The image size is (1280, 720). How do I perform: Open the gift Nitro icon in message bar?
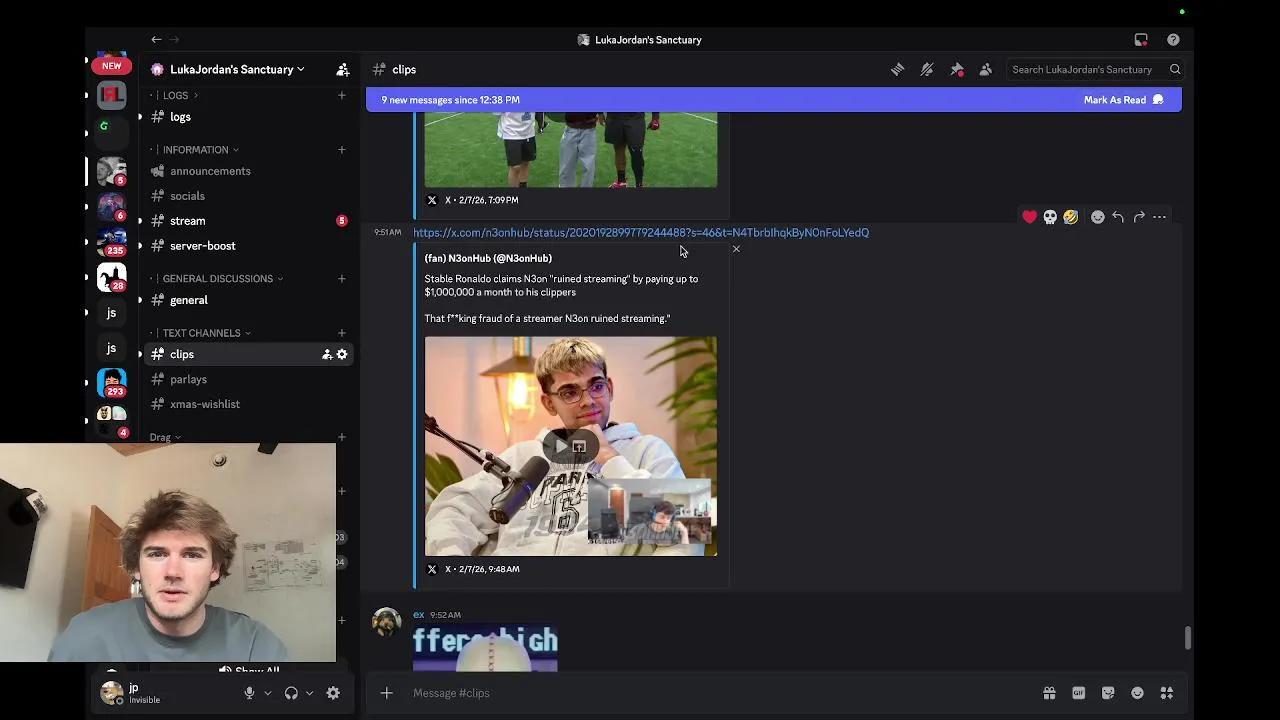pyautogui.click(x=1049, y=693)
